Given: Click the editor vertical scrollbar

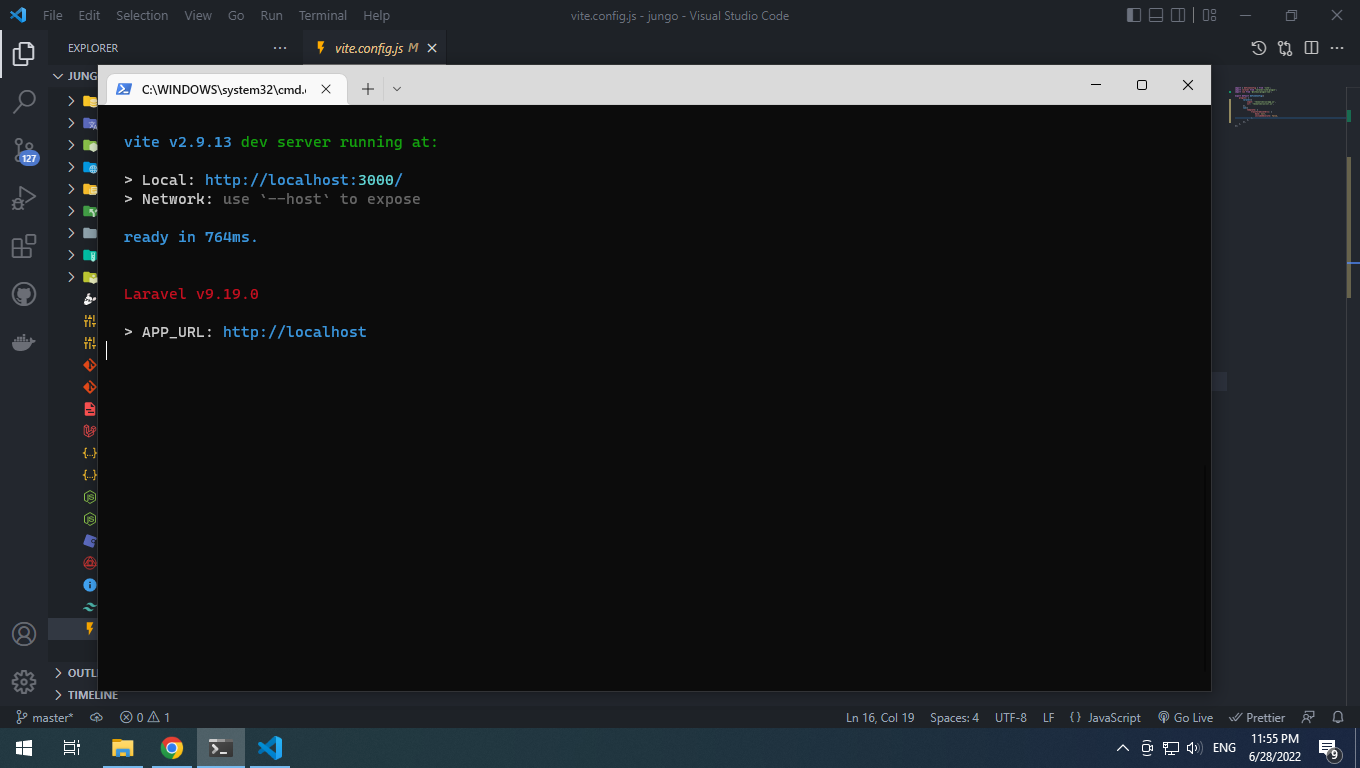Looking at the screenshot, I should tap(1347, 227).
